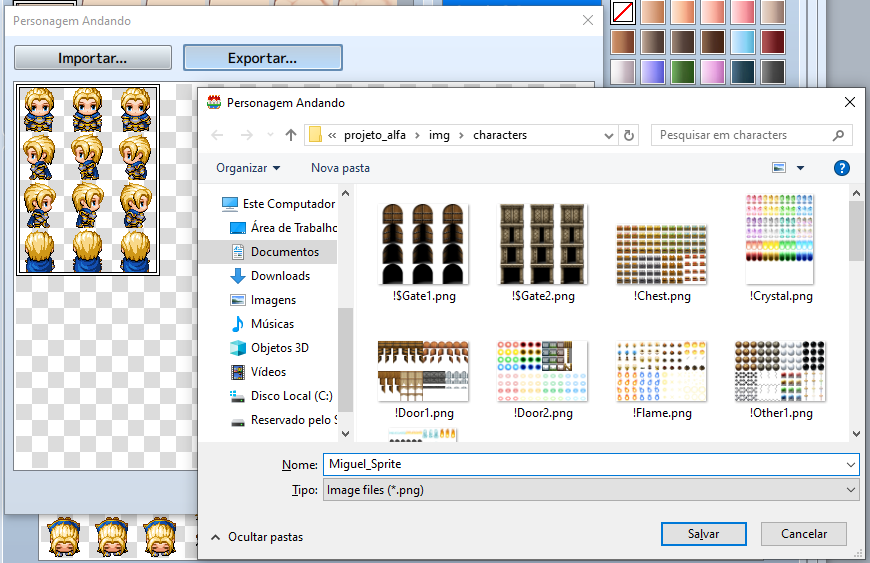Pick the dark gray color swatch
The image size is (870, 563).
pyautogui.click(x=772, y=72)
